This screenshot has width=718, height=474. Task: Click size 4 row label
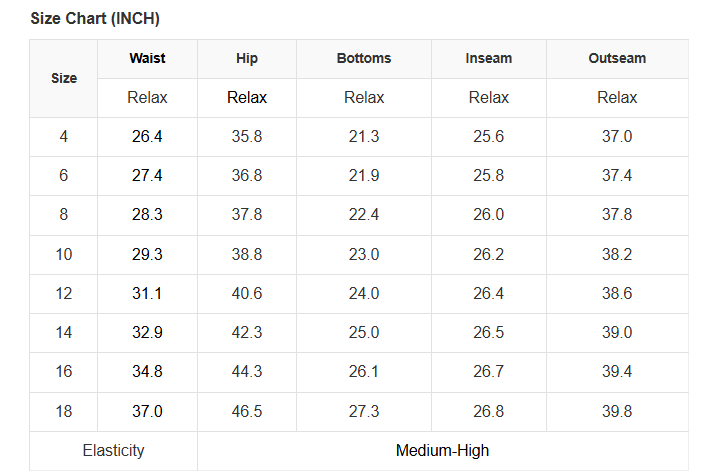point(64,137)
